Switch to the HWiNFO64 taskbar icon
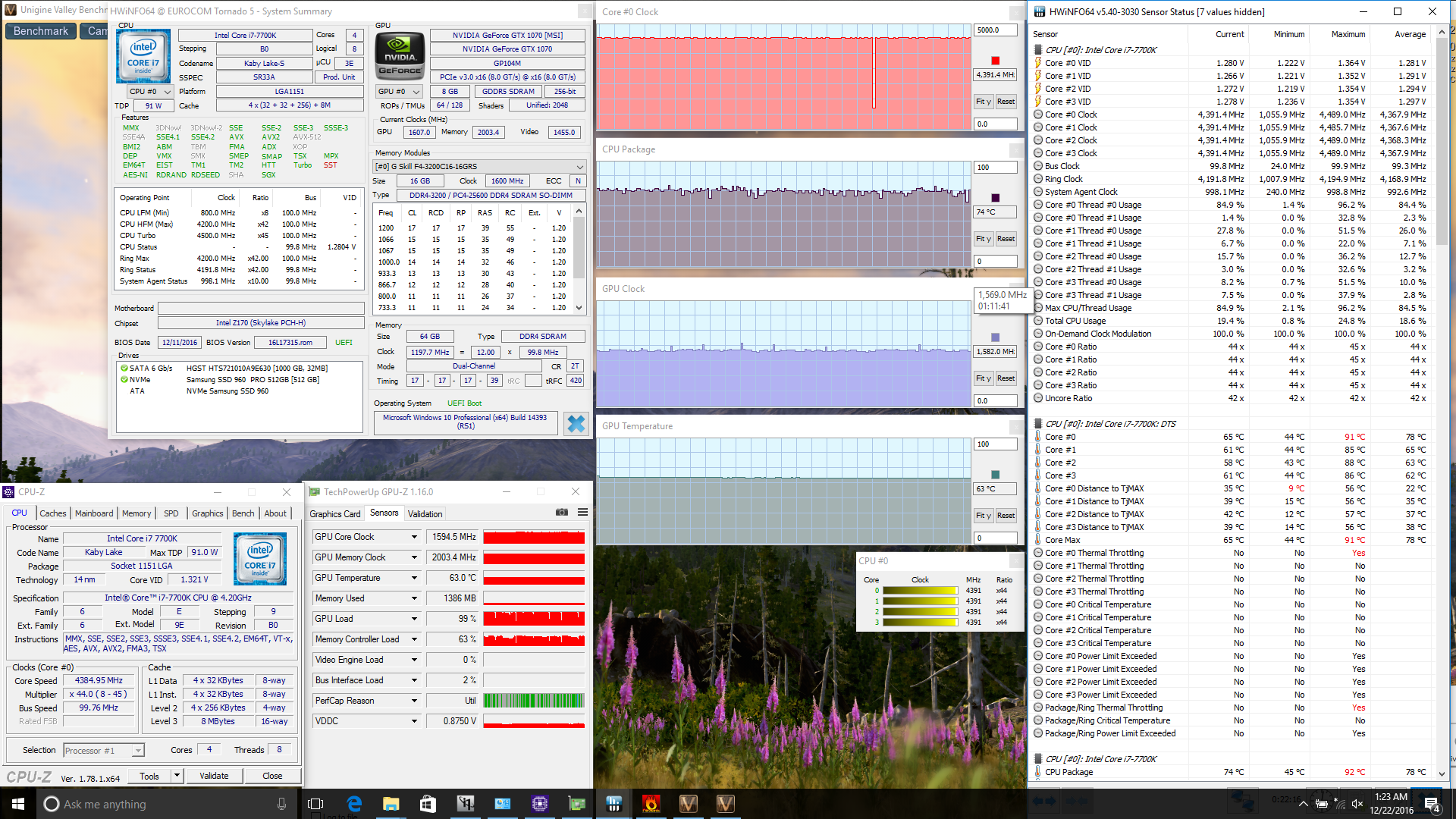This screenshot has height=819, width=1456. pos(613,804)
